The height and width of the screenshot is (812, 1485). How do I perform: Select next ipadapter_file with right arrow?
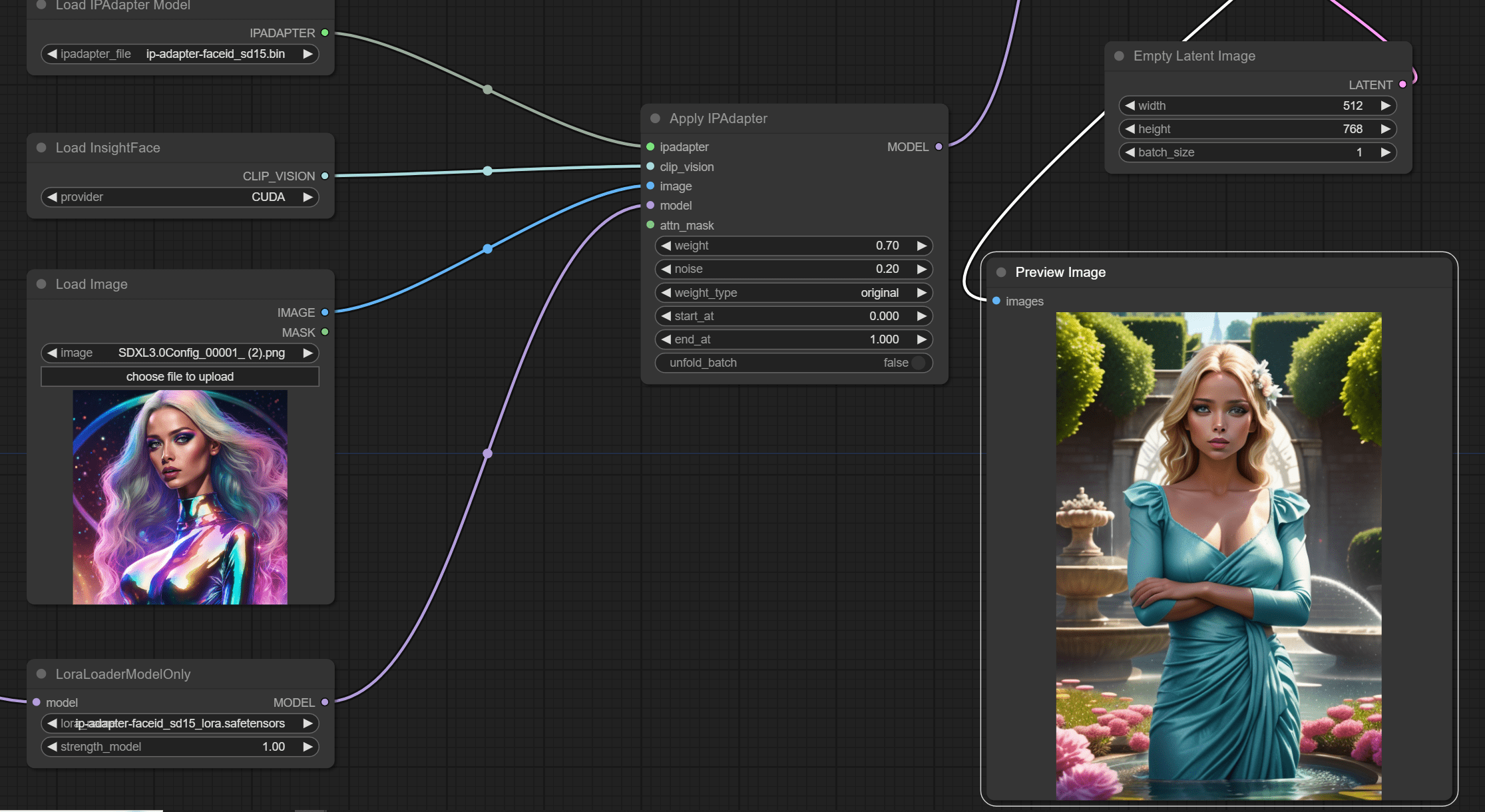click(308, 54)
